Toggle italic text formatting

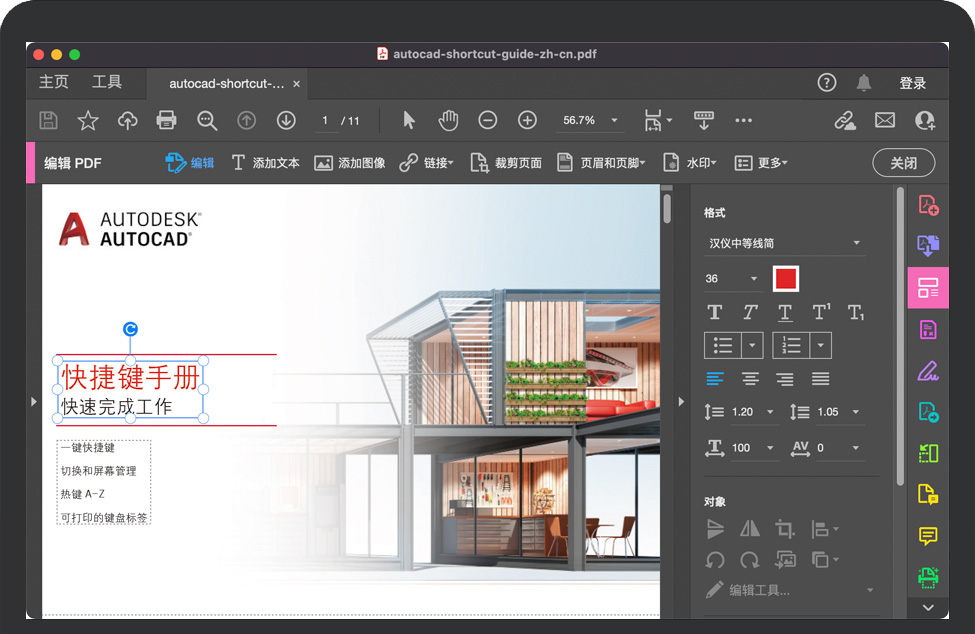[x=750, y=312]
